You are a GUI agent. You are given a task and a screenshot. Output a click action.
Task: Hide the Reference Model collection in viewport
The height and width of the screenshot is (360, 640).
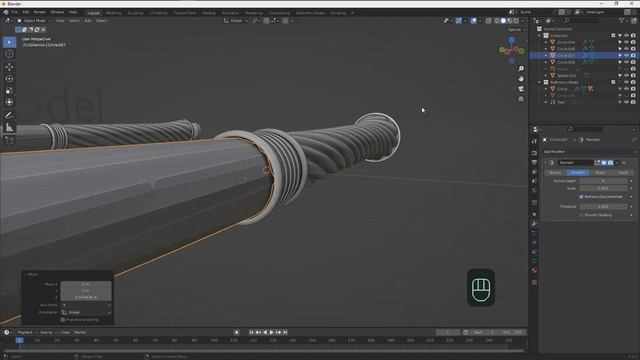point(627,82)
